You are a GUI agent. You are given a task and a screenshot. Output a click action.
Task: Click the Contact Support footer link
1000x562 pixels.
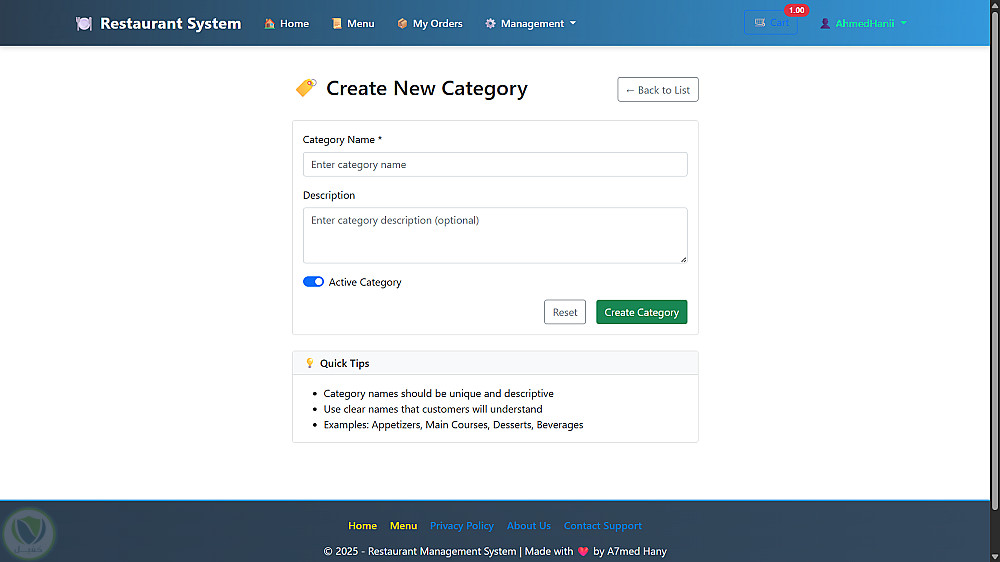click(603, 526)
